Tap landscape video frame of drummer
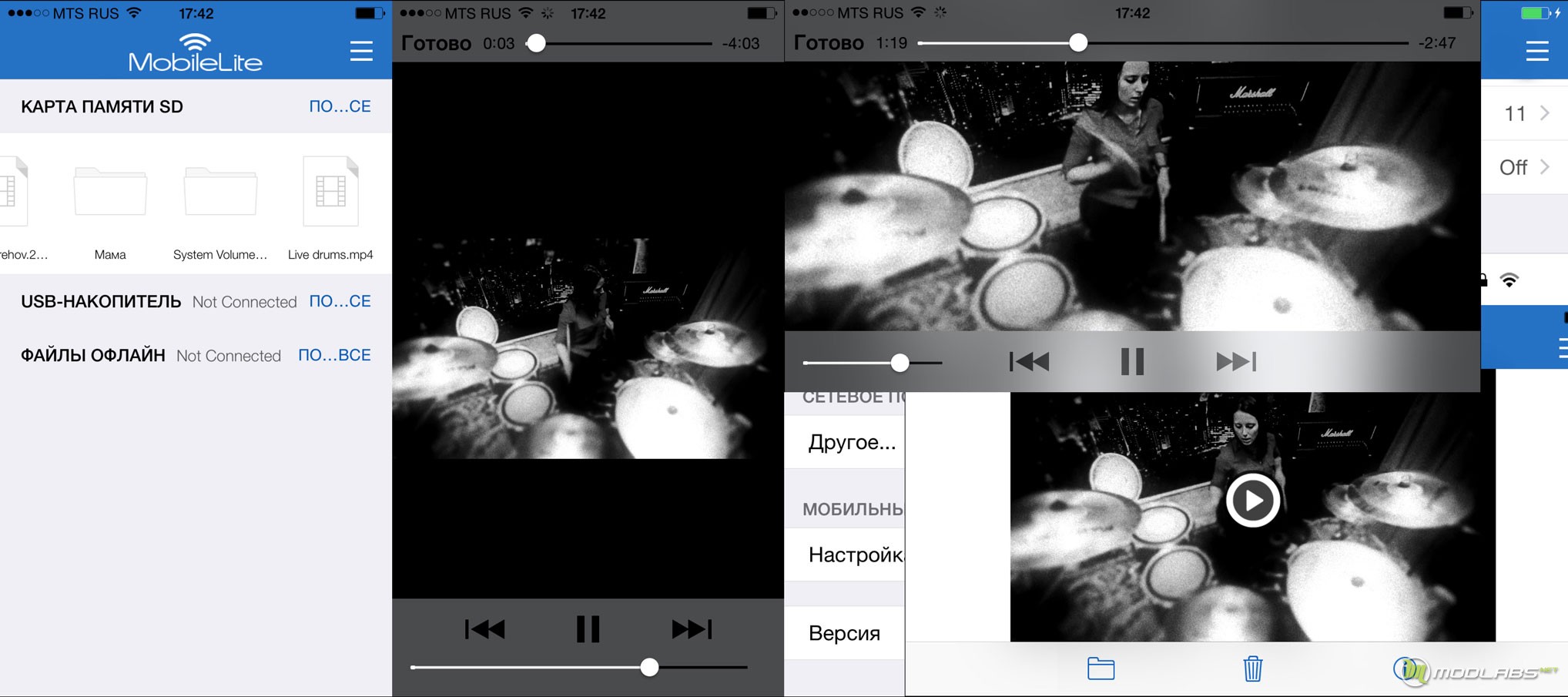Screen dimensions: 1568x697 (1132, 196)
